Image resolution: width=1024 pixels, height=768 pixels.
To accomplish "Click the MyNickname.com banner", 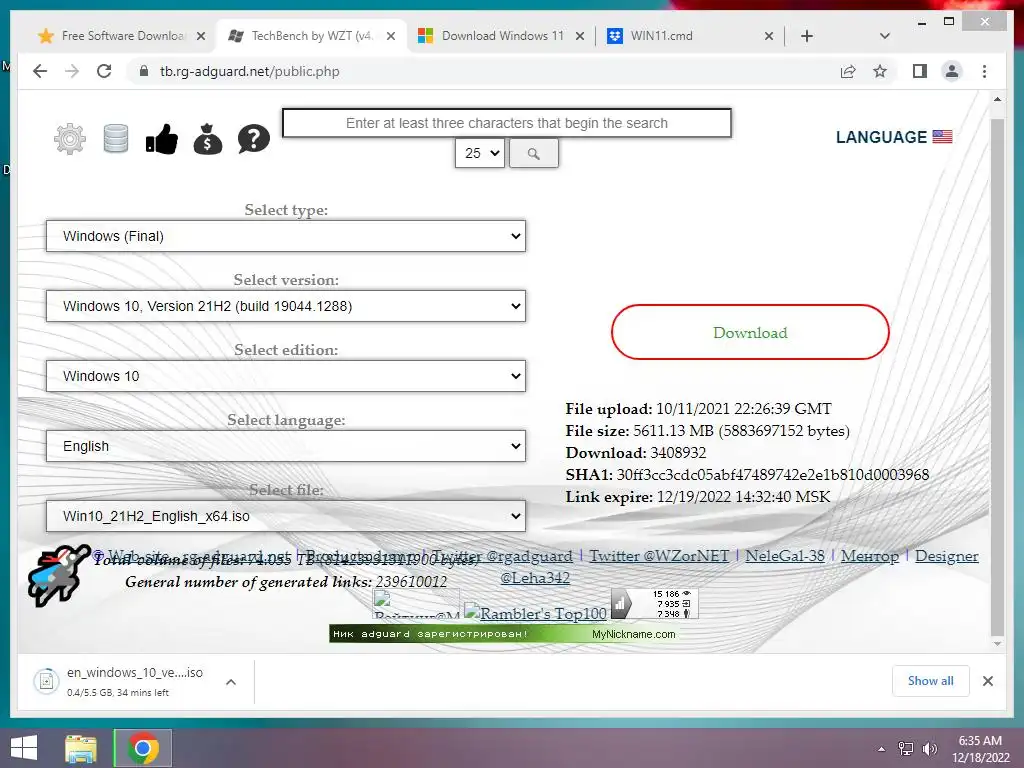I will click(503, 633).
